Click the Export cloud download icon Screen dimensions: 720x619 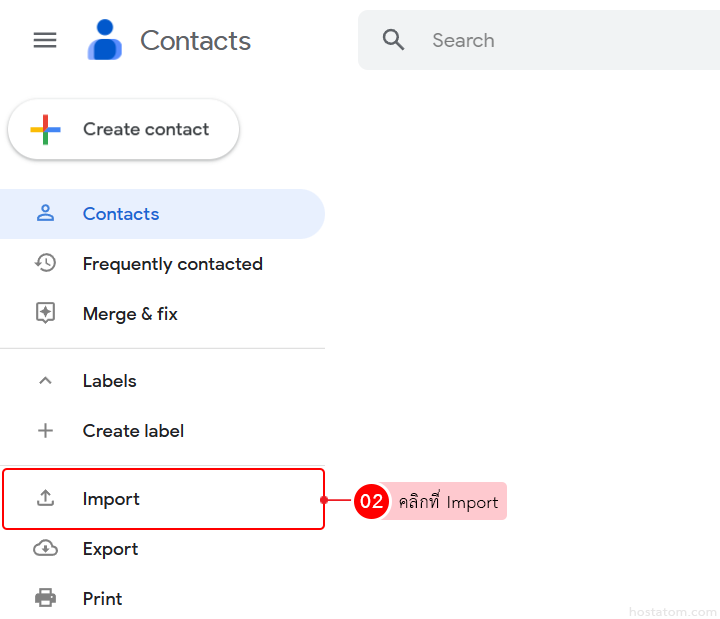pyautogui.click(x=45, y=548)
